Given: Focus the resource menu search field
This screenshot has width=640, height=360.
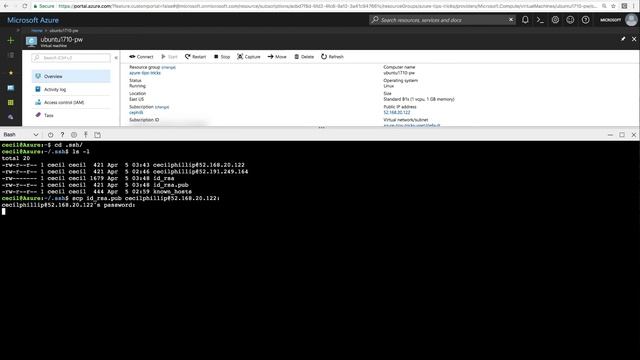Looking at the screenshot, I should click(71, 58).
